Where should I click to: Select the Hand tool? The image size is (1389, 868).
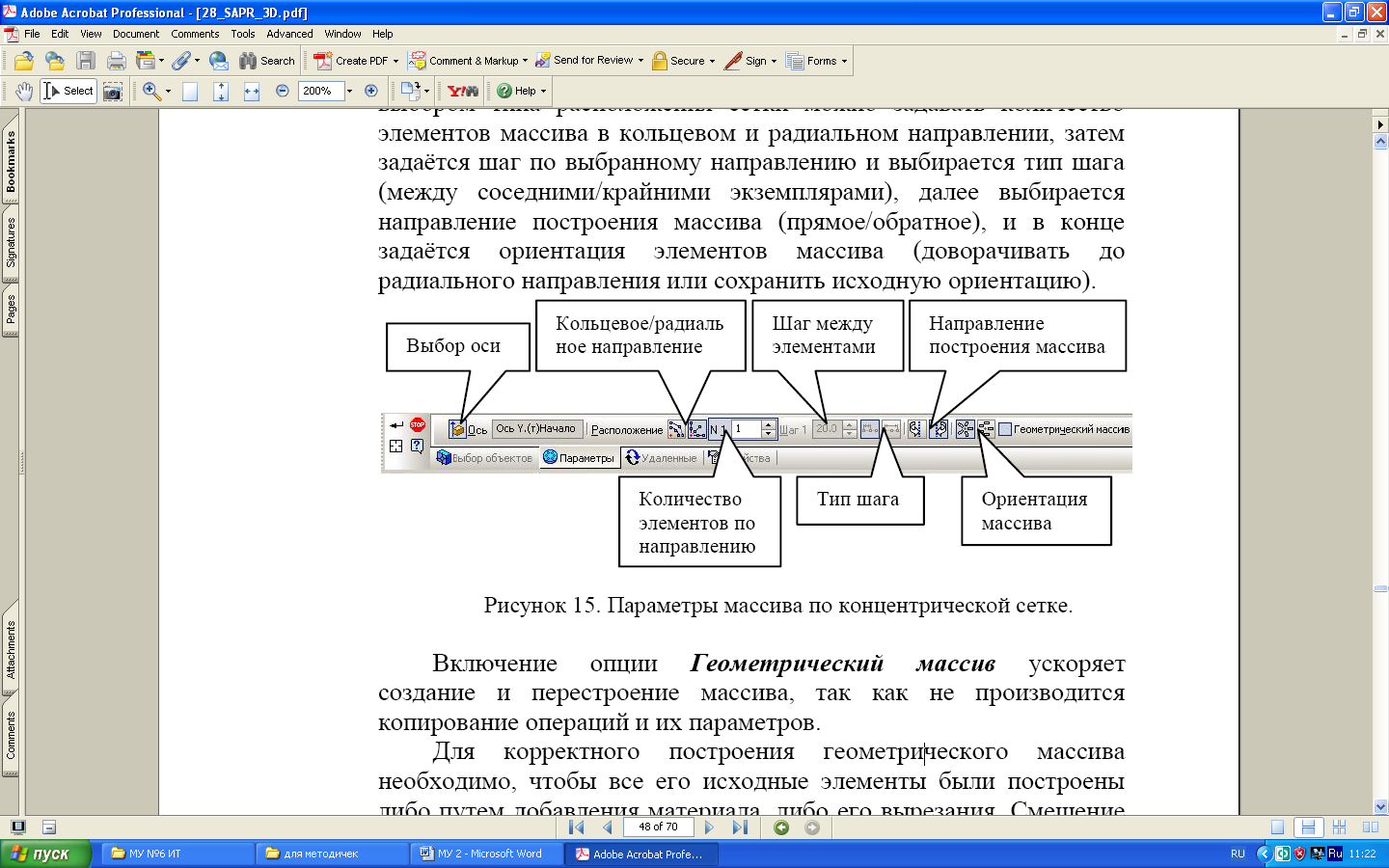(24, 91)
